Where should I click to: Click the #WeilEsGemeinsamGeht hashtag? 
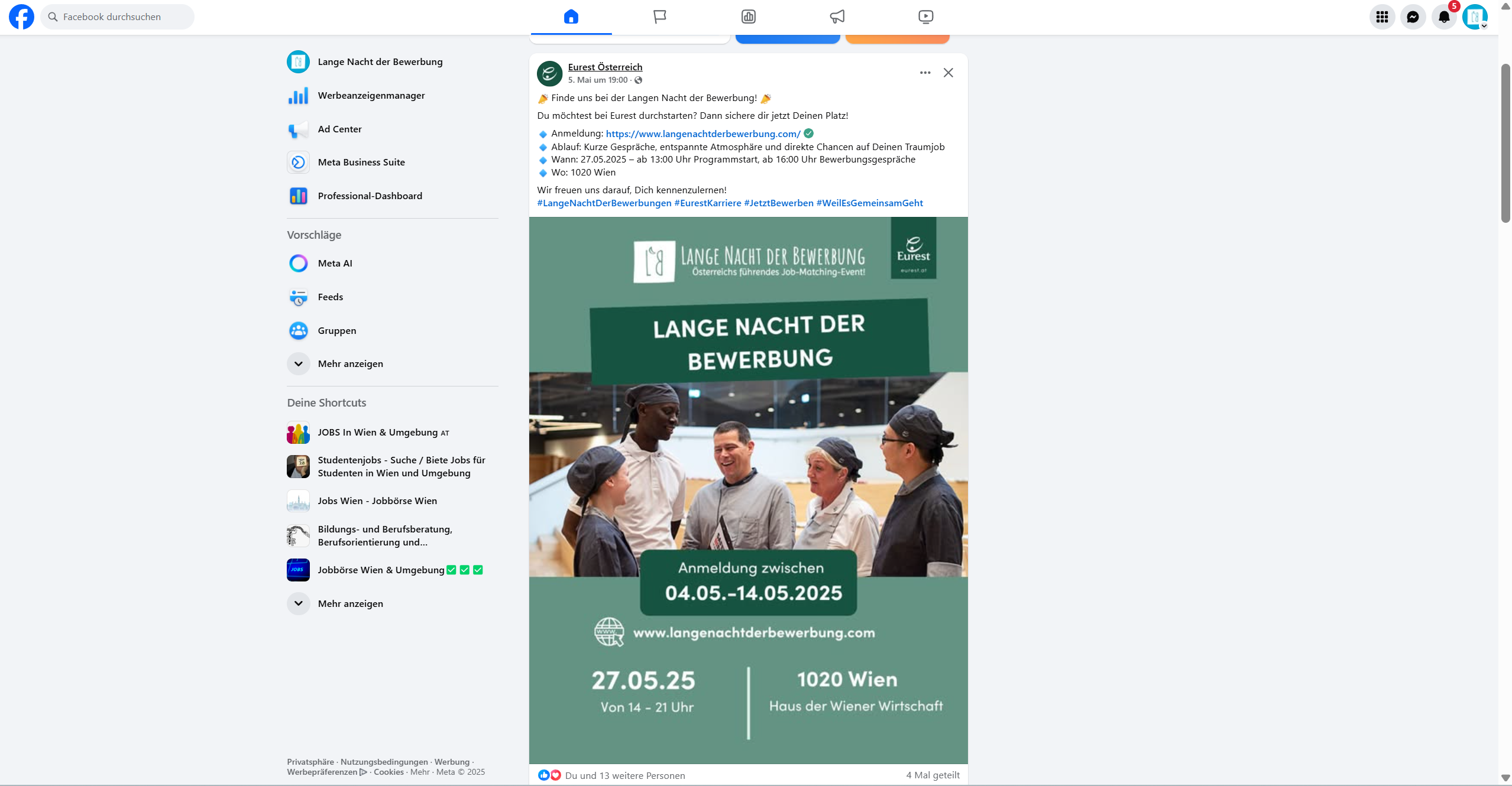[x=869, y=203]
